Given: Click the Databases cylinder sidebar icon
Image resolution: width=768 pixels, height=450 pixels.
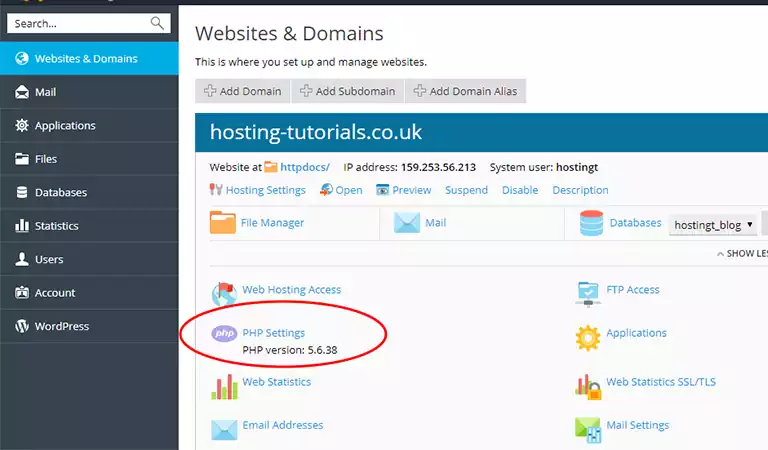Looking at the screenshot, I should coord(22,192).
